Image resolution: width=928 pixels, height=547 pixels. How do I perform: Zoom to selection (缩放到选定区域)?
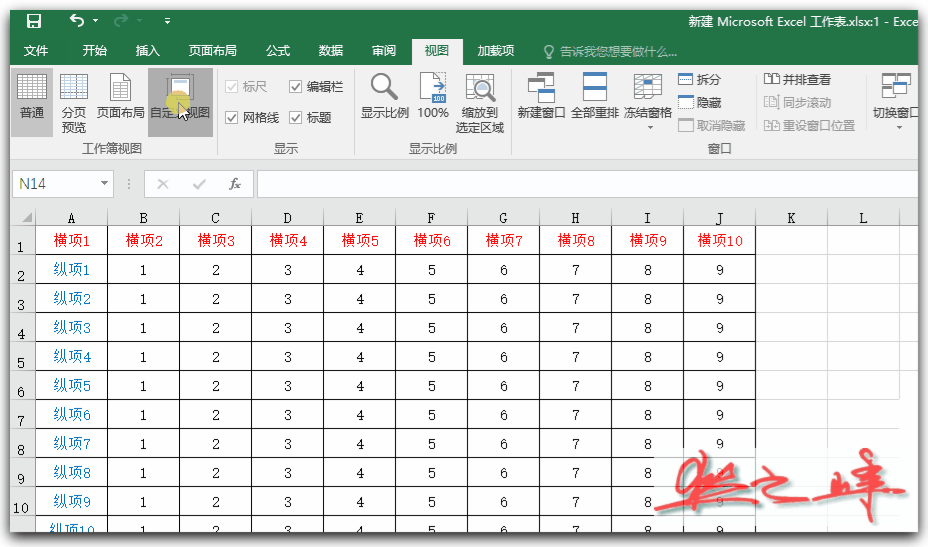(480, 104)
